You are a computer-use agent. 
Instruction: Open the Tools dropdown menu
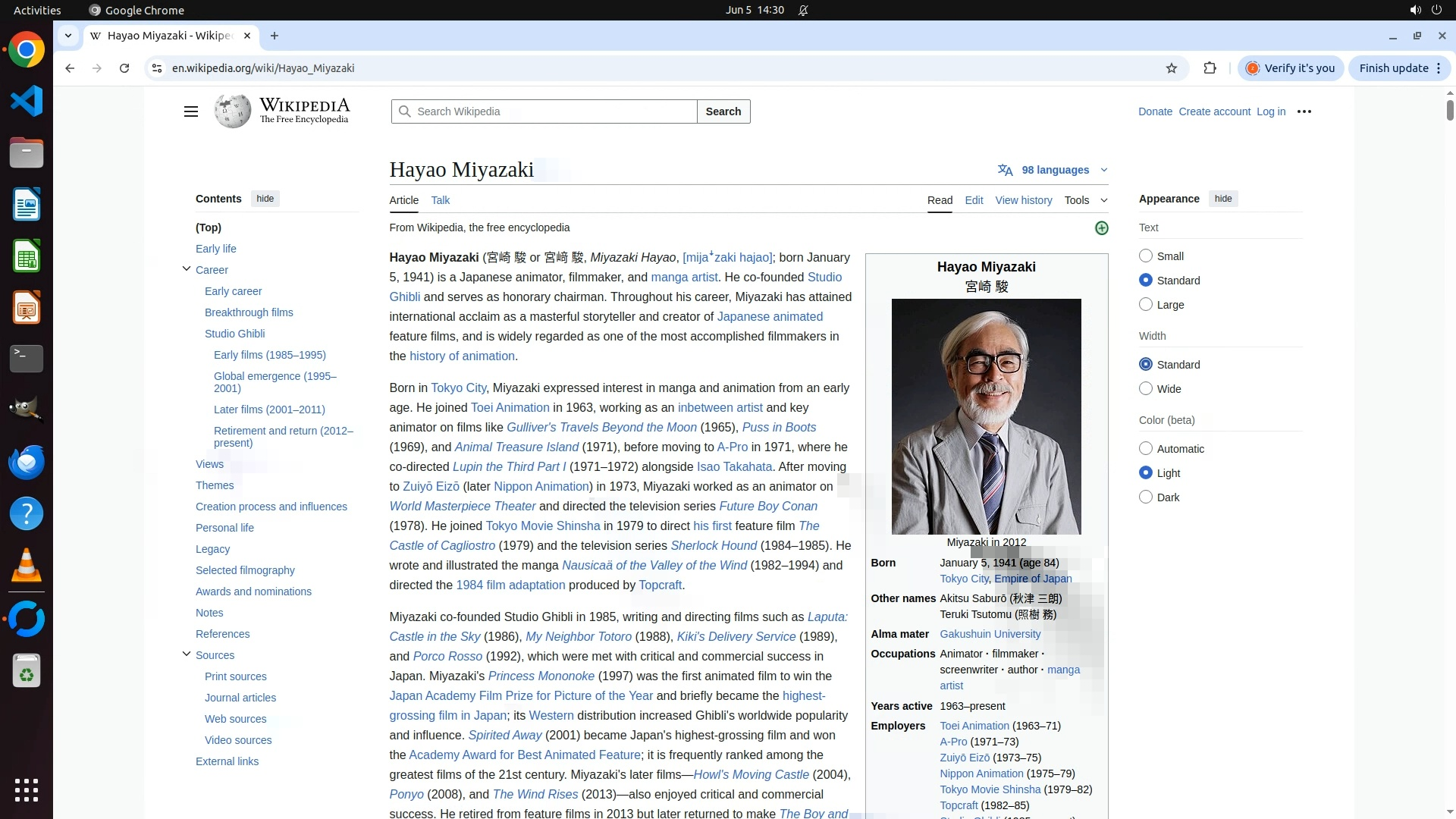pos(1084,200)
